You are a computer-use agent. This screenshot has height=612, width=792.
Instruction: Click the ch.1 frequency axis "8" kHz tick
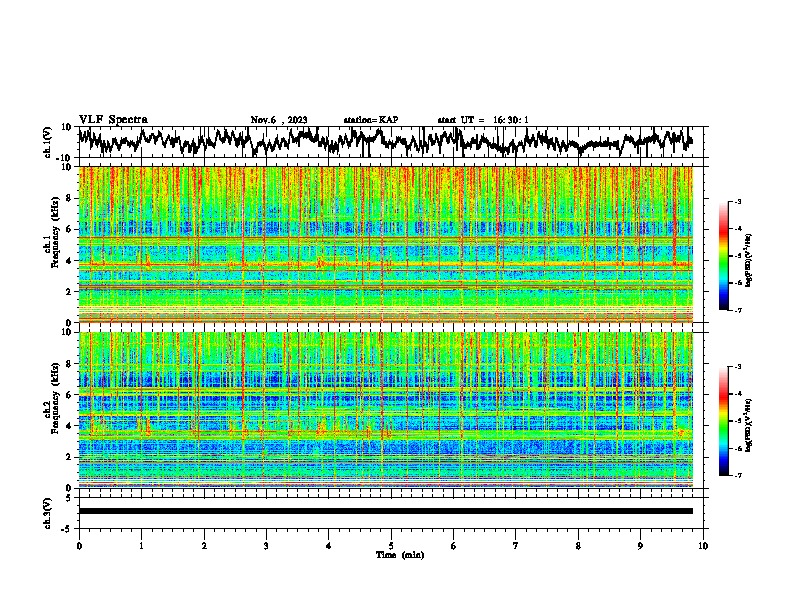pos(70,198)
